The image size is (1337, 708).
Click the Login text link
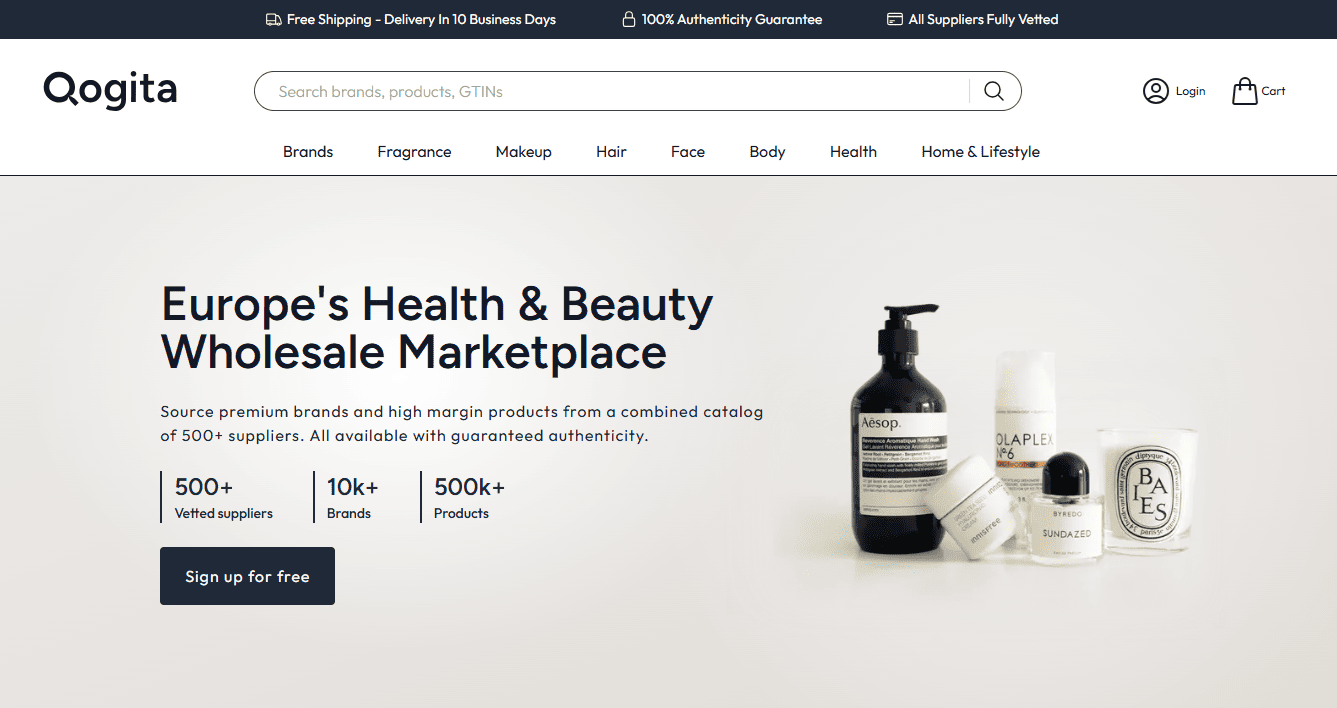pyautogui.click(x=1190, y=91)
